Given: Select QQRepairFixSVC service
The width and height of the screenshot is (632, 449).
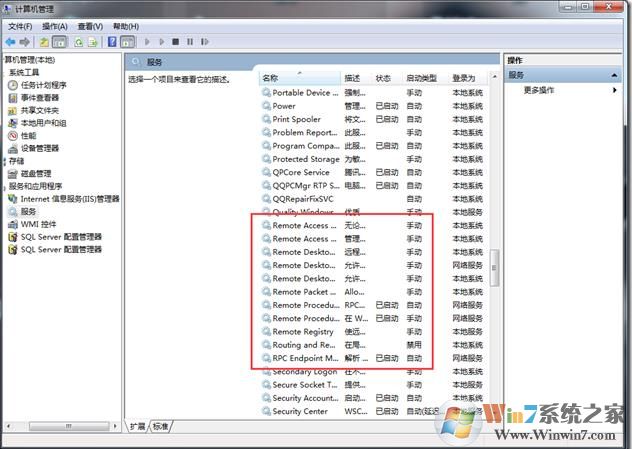Looking at the screenshot, I should [x=373, y=199].
